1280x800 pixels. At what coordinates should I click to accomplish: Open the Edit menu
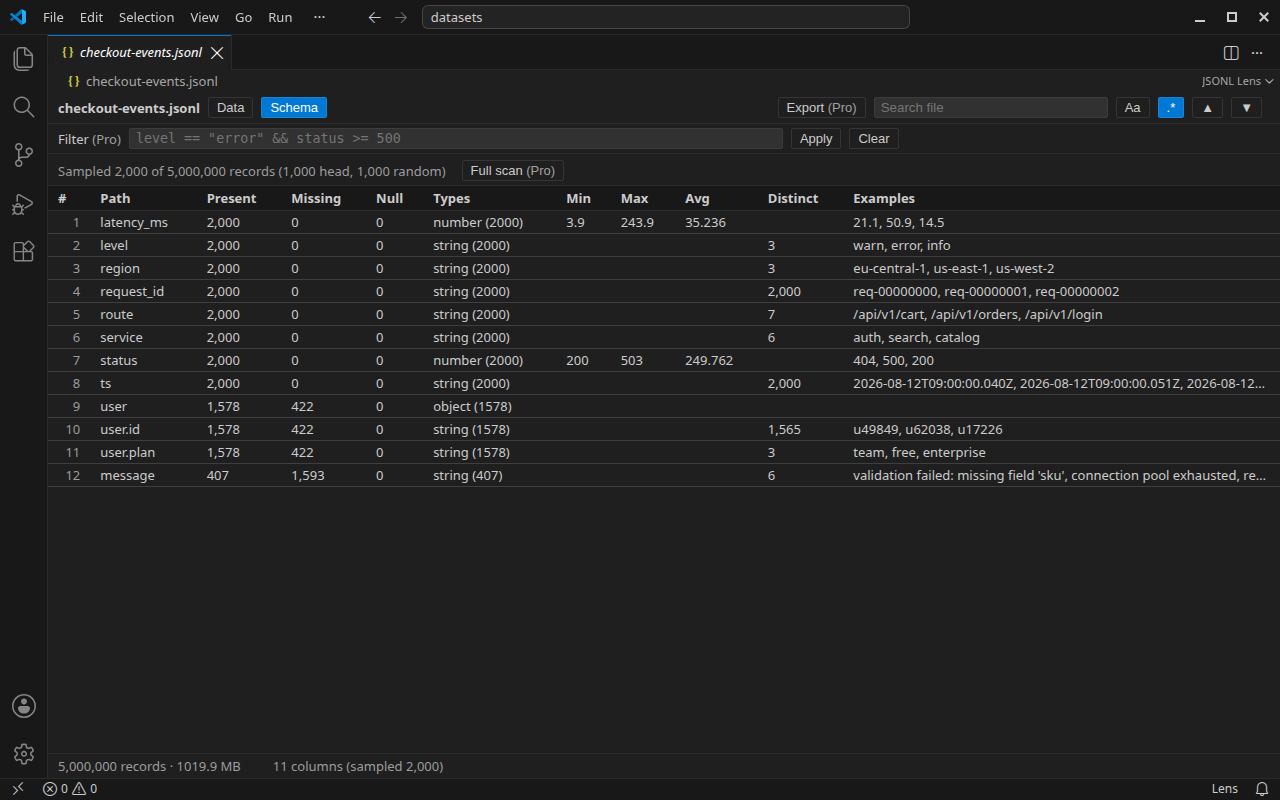(x=91, y=17)
